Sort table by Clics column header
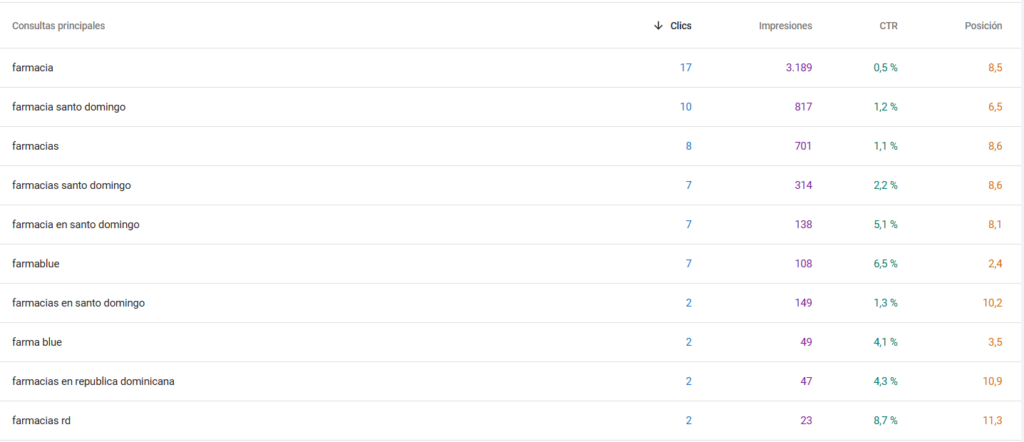 coord(680,26)
